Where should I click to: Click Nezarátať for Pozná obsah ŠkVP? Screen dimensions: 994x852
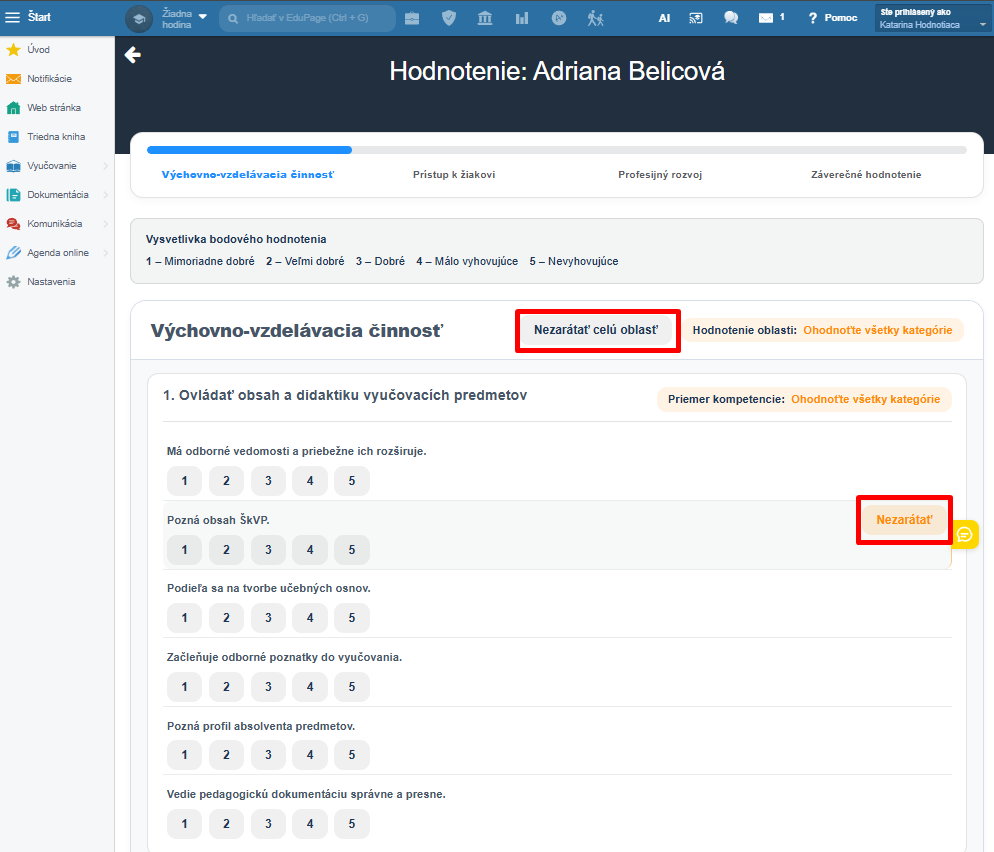[904, 520]
